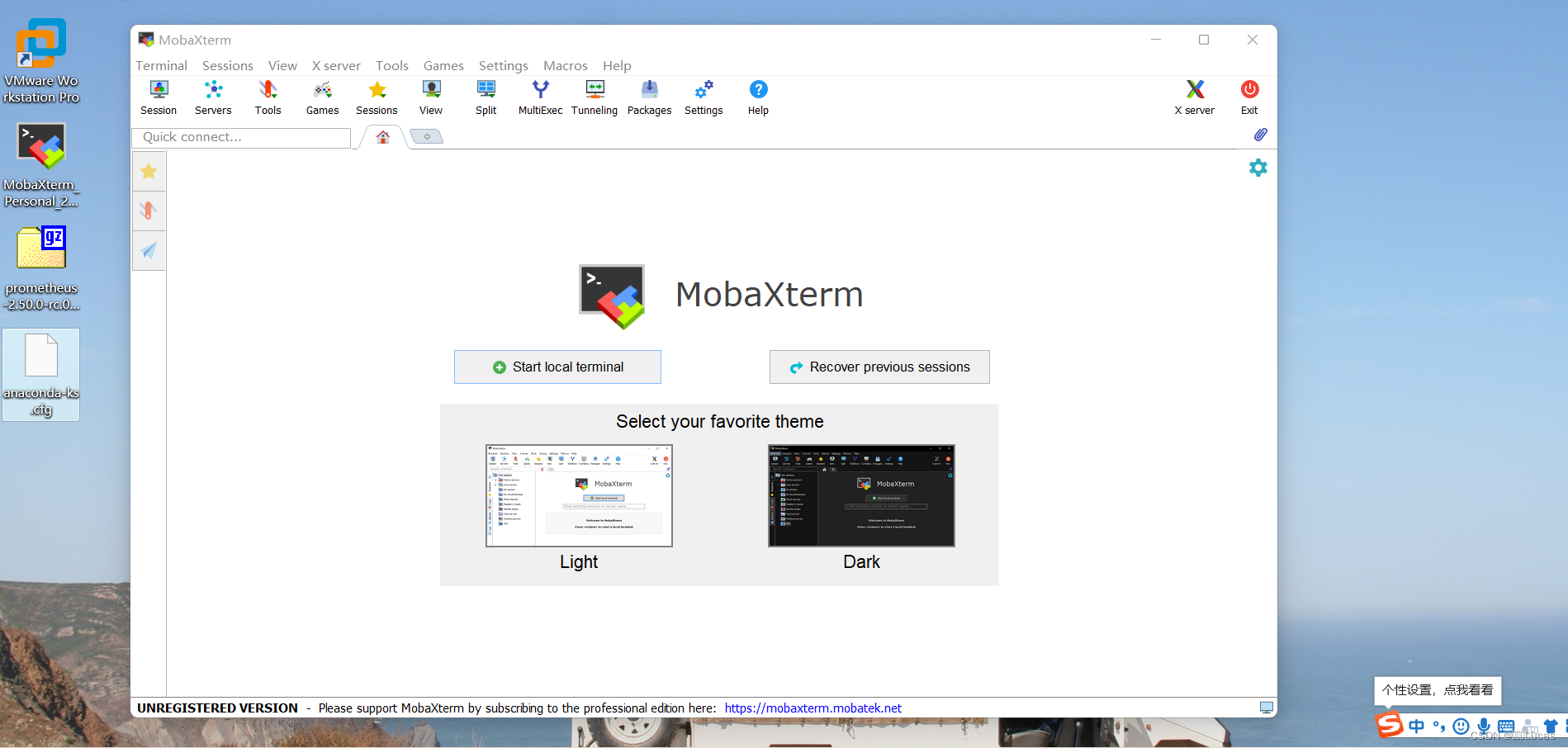
Task: Open the Packages toolbar icon
Action: tap(649, 97)
